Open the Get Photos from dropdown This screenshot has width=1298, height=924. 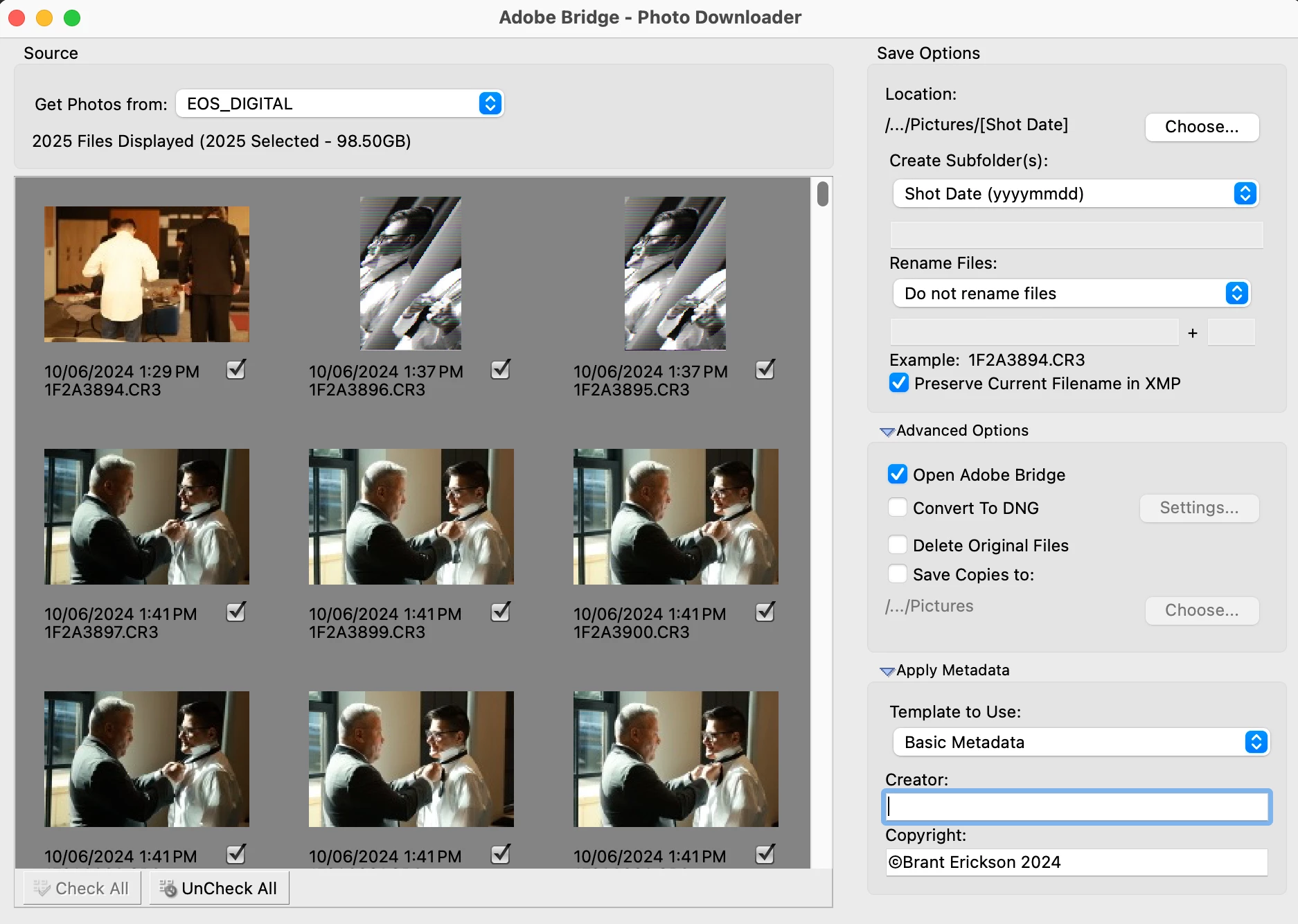(x=339, y=104)
